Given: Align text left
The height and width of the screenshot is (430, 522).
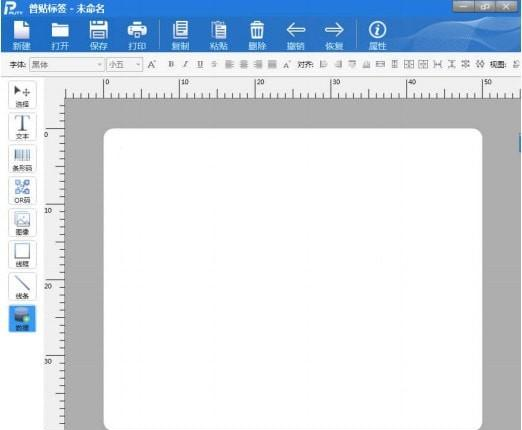Looking at the screenshot, I should click(x=229, y=64).
